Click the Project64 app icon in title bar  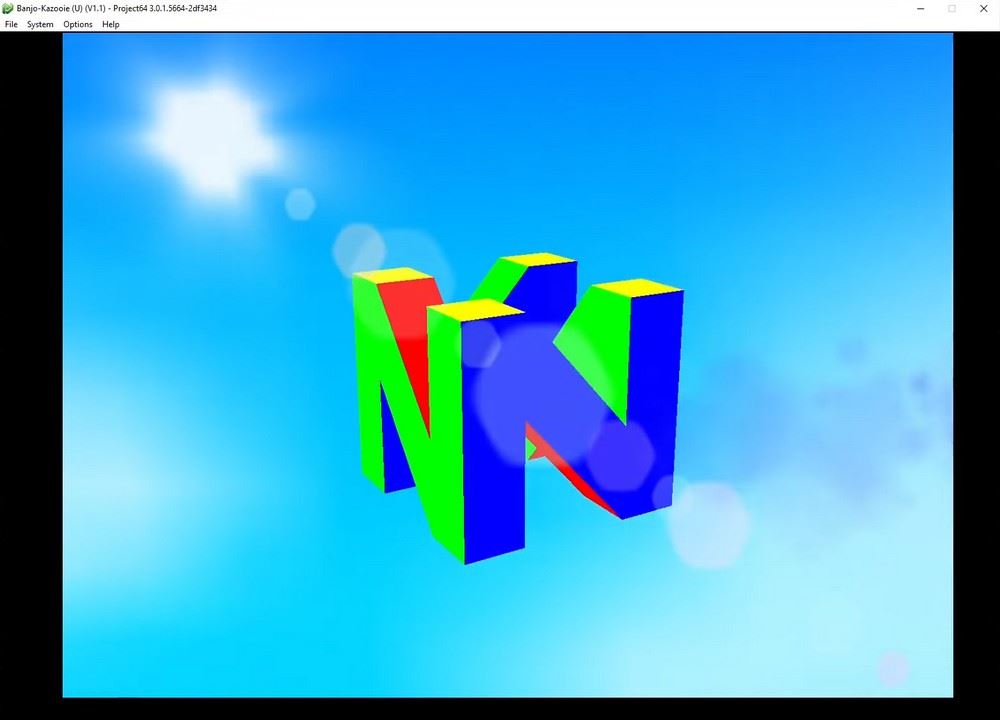tap(8, 8)
